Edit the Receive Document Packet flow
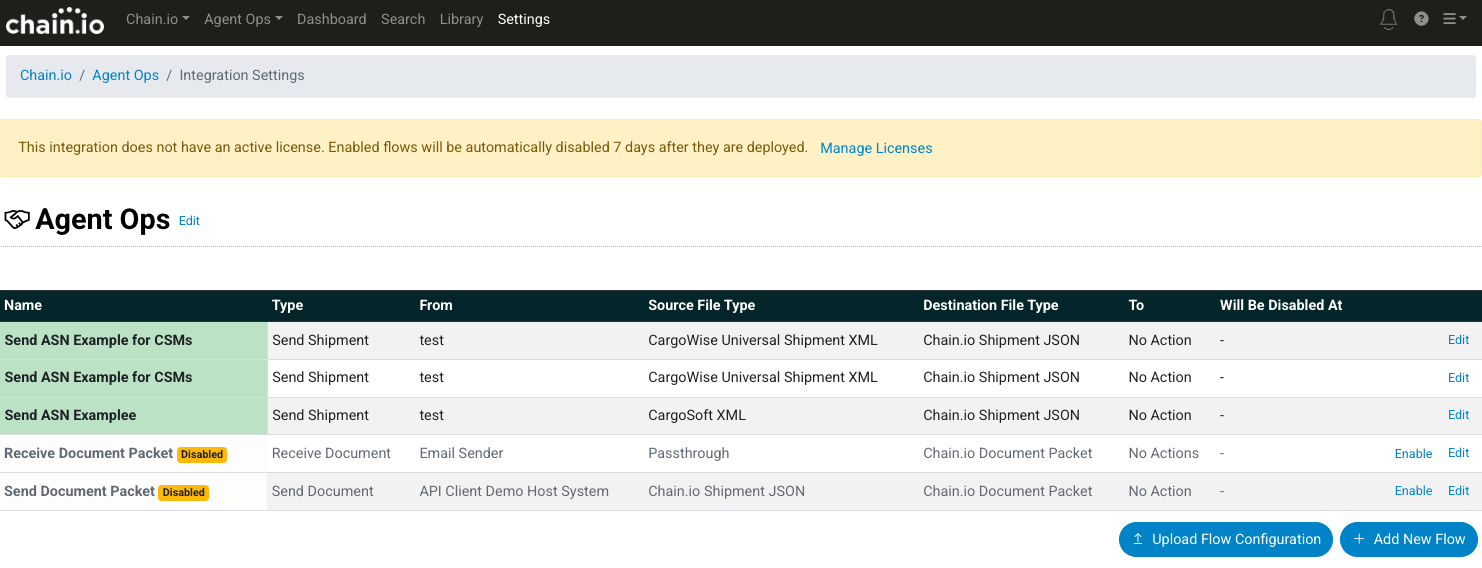1482x568 pixels. coord(1458,453)
